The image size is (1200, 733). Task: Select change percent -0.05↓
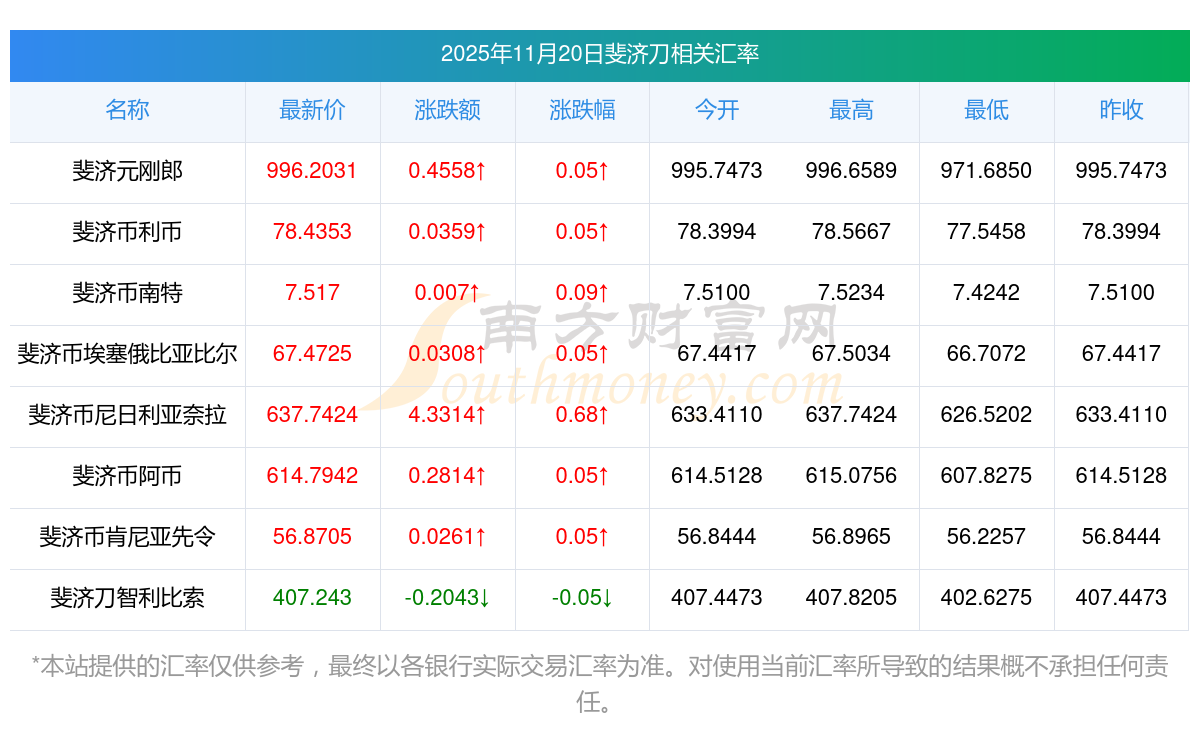click(x=582, y=598)
